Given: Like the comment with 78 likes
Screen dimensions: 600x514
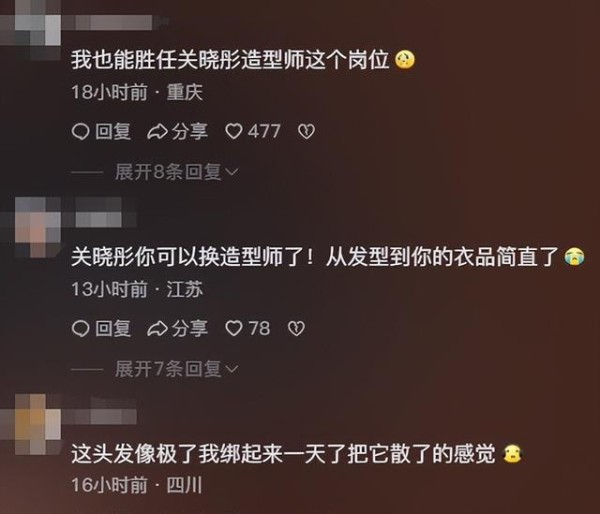Looking at the screenshot, I should tap(233, 328).
